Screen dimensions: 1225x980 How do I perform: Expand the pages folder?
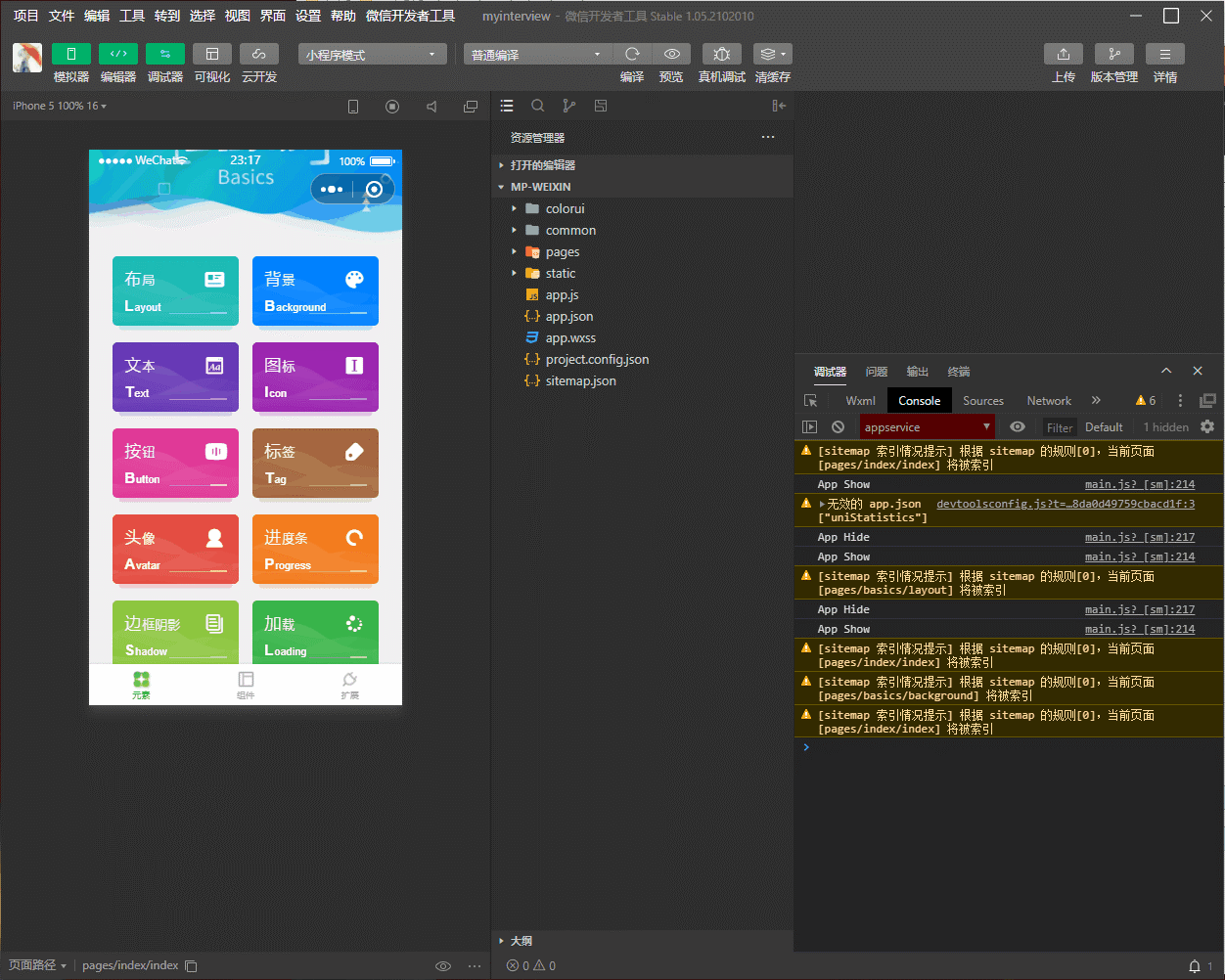point(642,251)
